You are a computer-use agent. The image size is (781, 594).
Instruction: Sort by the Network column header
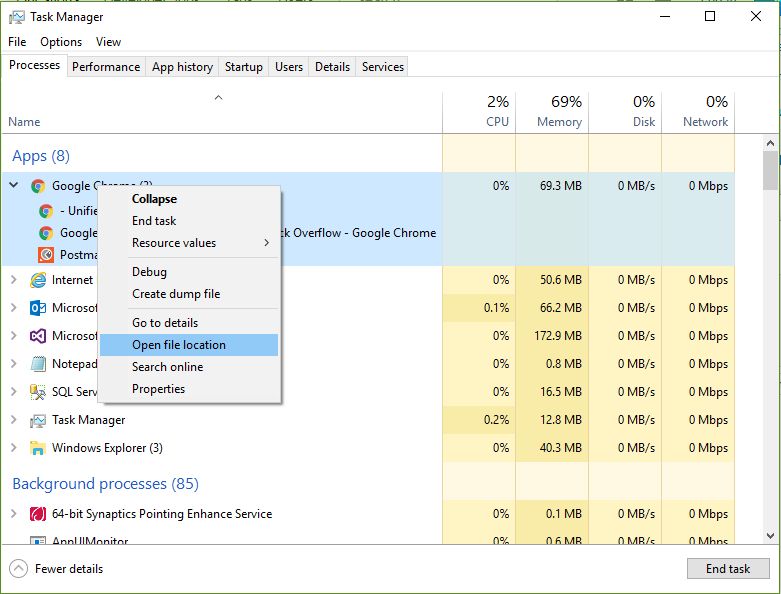[x=698, y=113]
